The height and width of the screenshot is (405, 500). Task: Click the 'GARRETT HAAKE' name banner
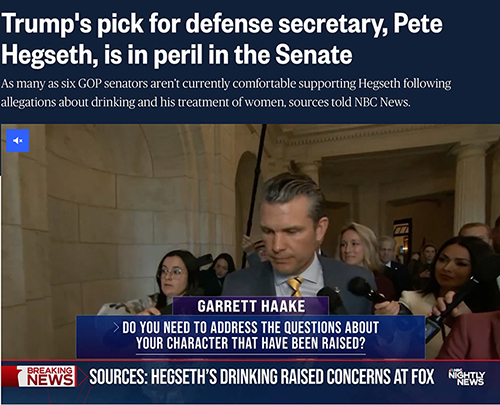pos(251,306)
